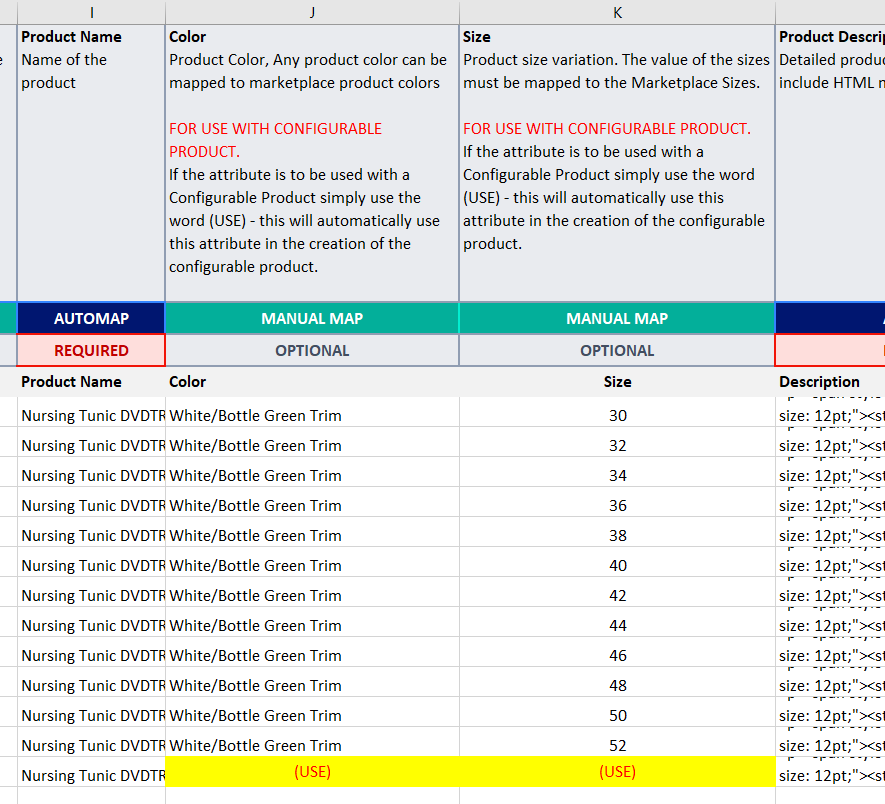Click MANUAL MAP cell in the Size column
Viewport: 885px width, 804px height.
click(617, 318)
